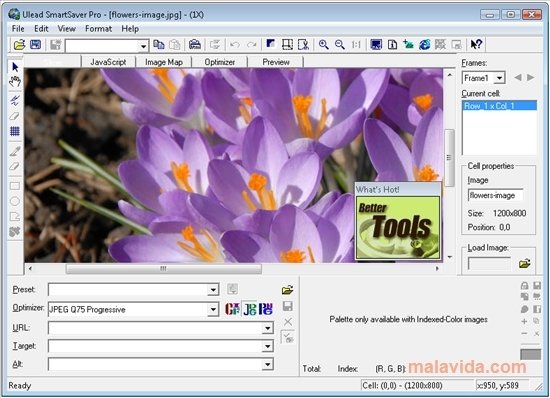Set actual size with the 1:1 icon

tap(356, 45)
